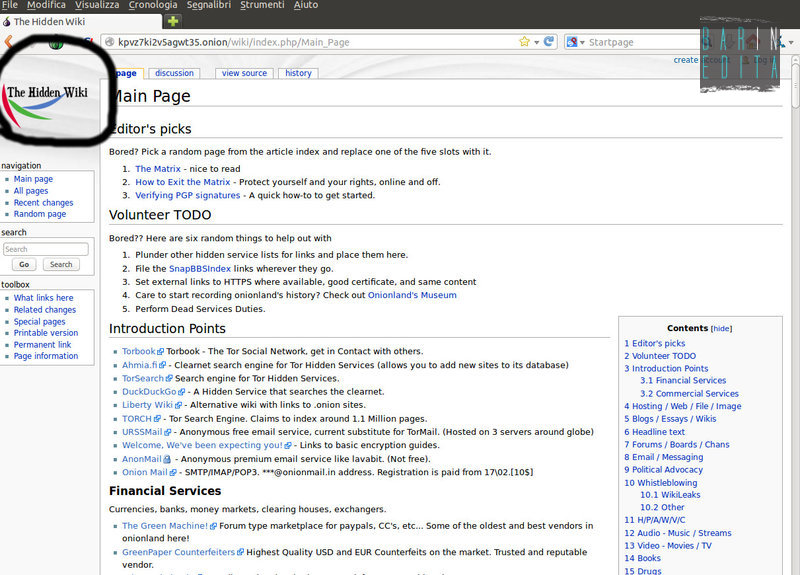Hide the Contents box via [hide]

point(721,329)
